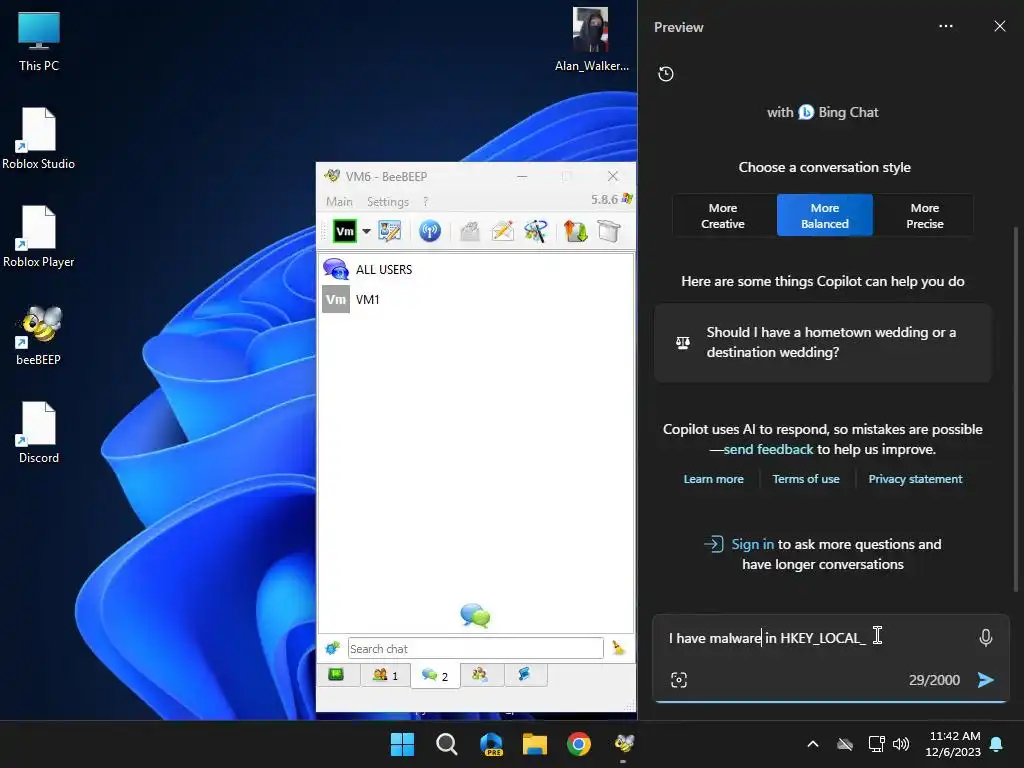The image size is (1024, 768).
Task: Open the Privacy statement link
Action: (x=915, y=479)
